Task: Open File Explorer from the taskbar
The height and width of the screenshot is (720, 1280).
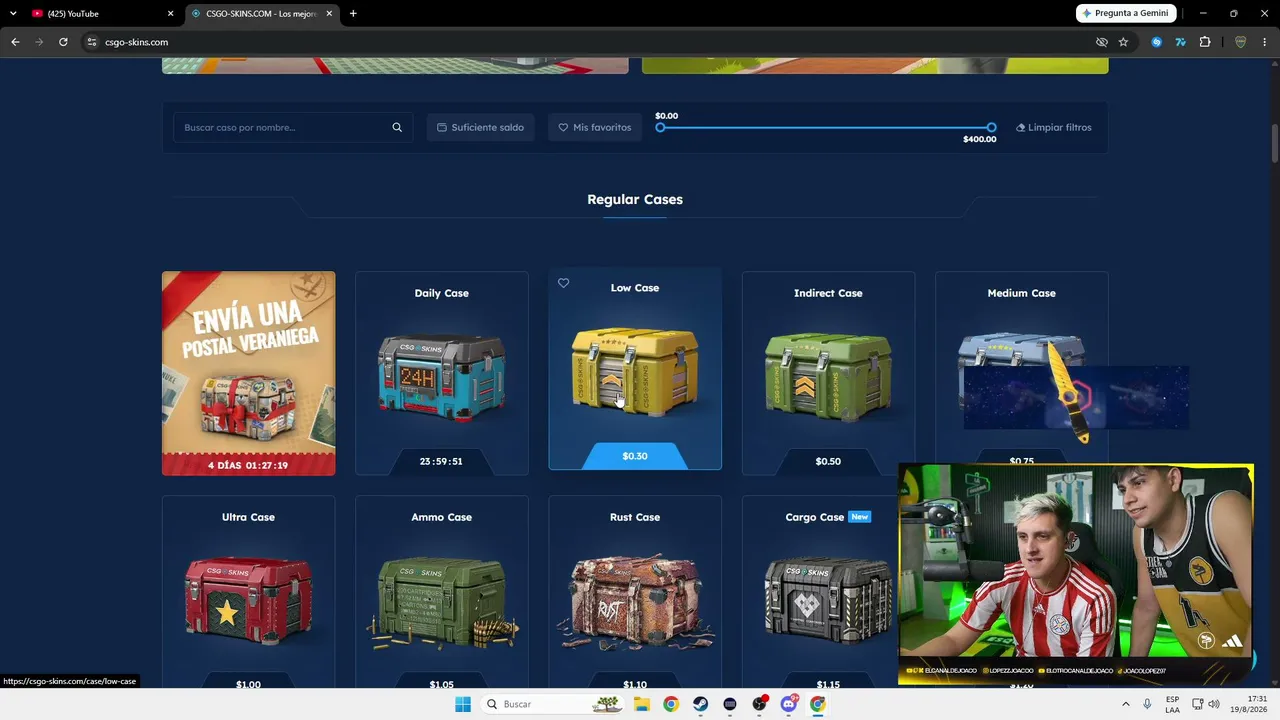Action: pyautogui.click(x=642, y=704)
